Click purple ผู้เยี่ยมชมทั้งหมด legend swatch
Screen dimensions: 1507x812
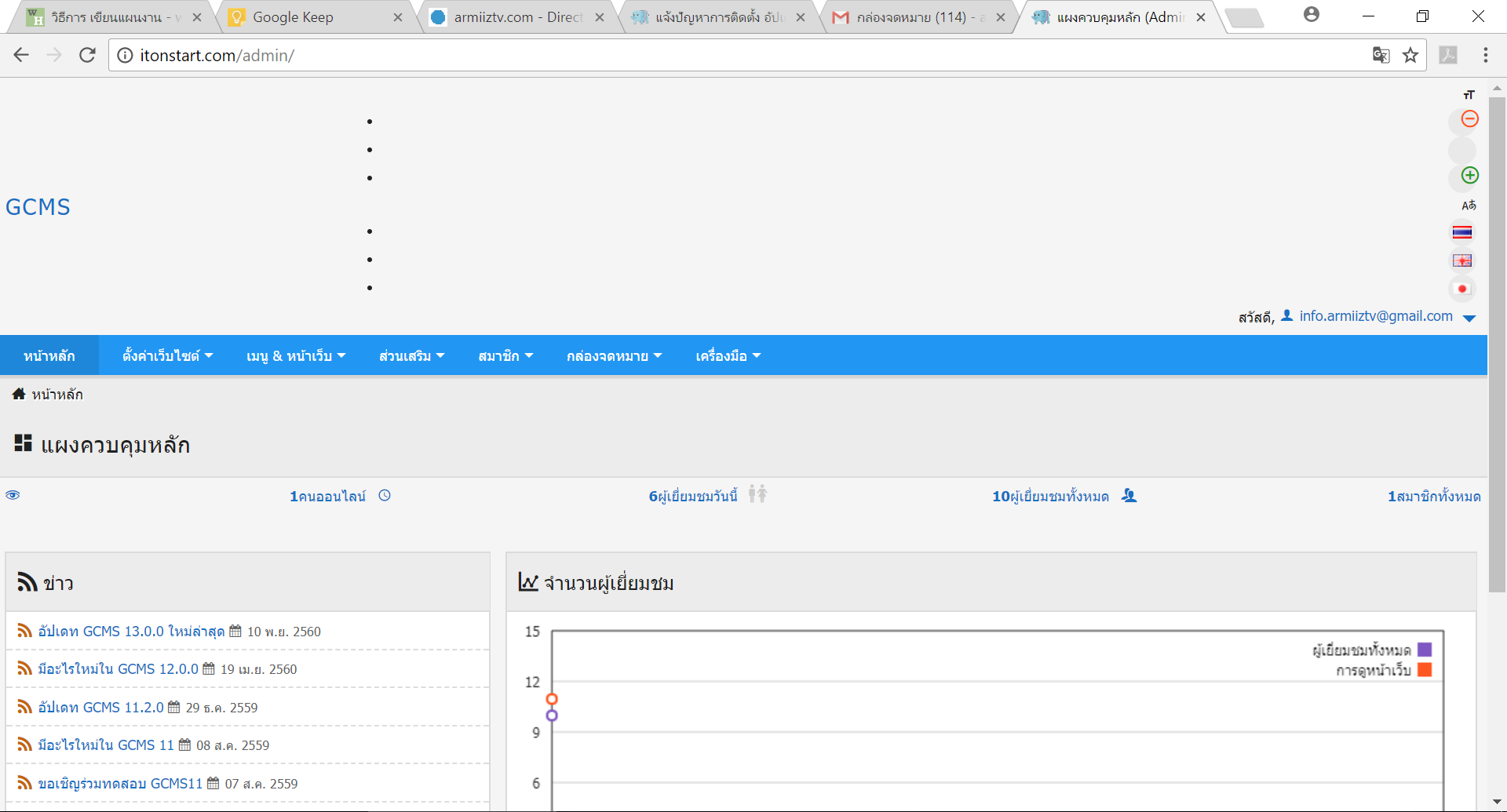(x=1425, y=650)
